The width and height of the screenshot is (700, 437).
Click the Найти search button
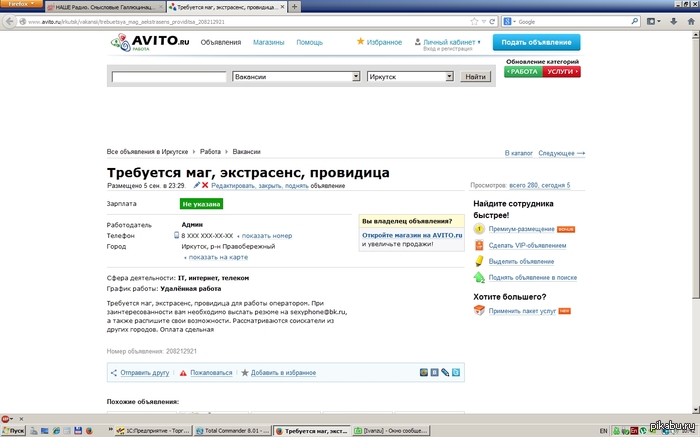(476, 77)
